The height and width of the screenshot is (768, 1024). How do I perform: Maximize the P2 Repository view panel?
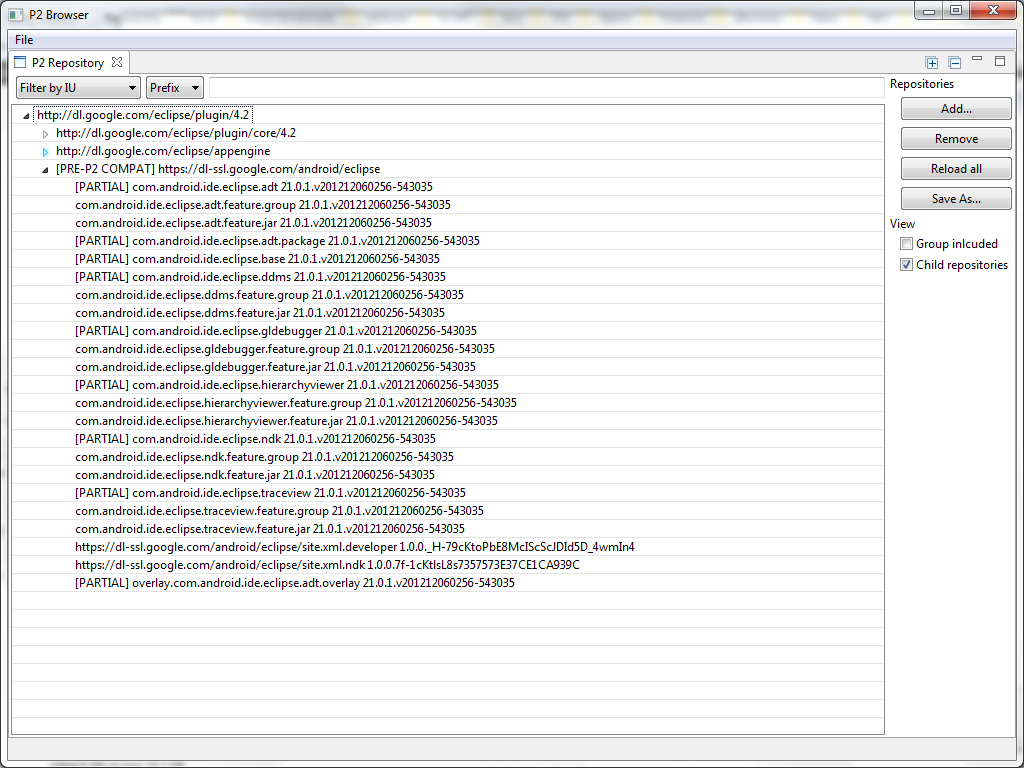pyautogui.click(x=1000, y=61)
